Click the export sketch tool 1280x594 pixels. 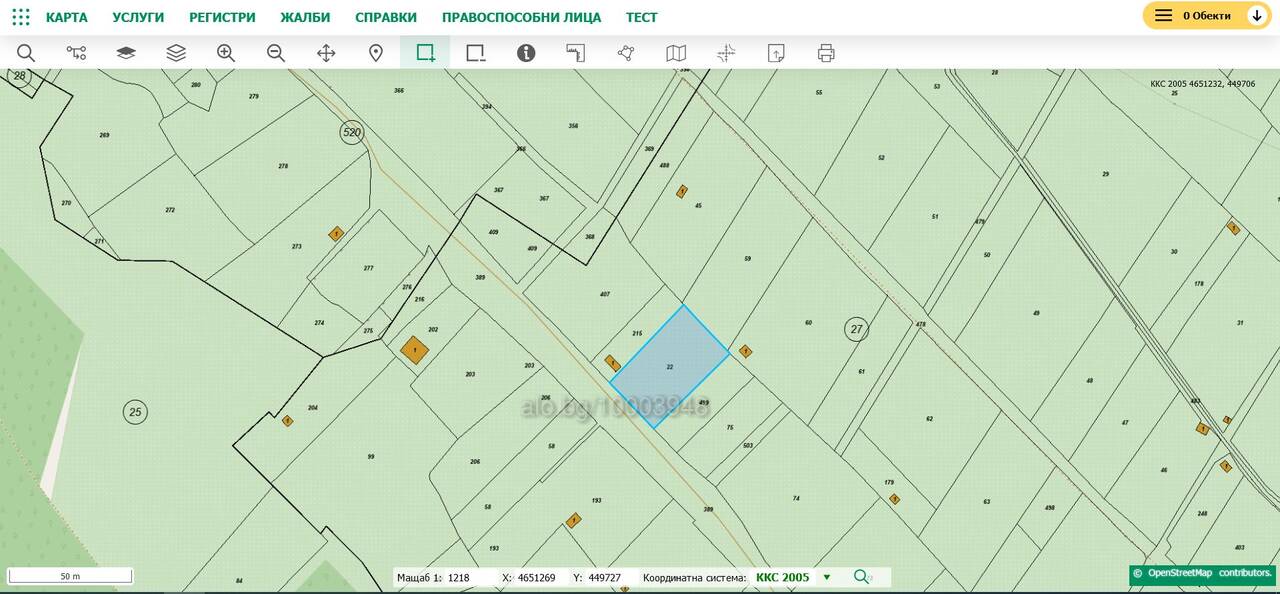(776, 53)
